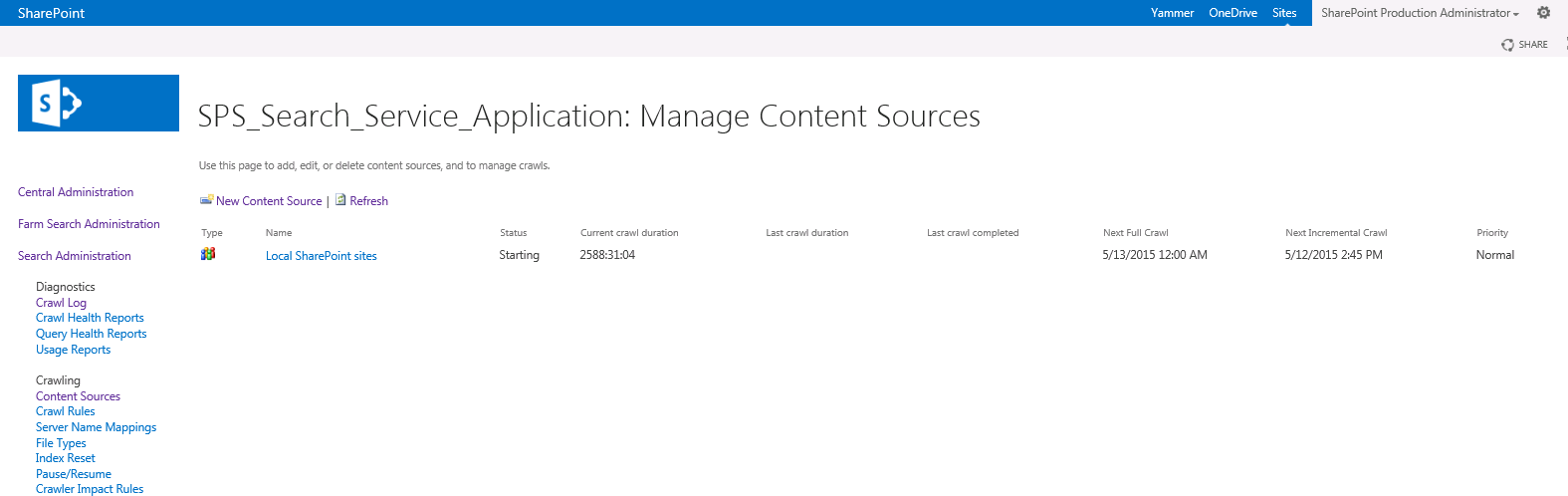Open the settings gear menu
The width and height of the screenshot is (1568, 496).
click(x=1543, y=13)
